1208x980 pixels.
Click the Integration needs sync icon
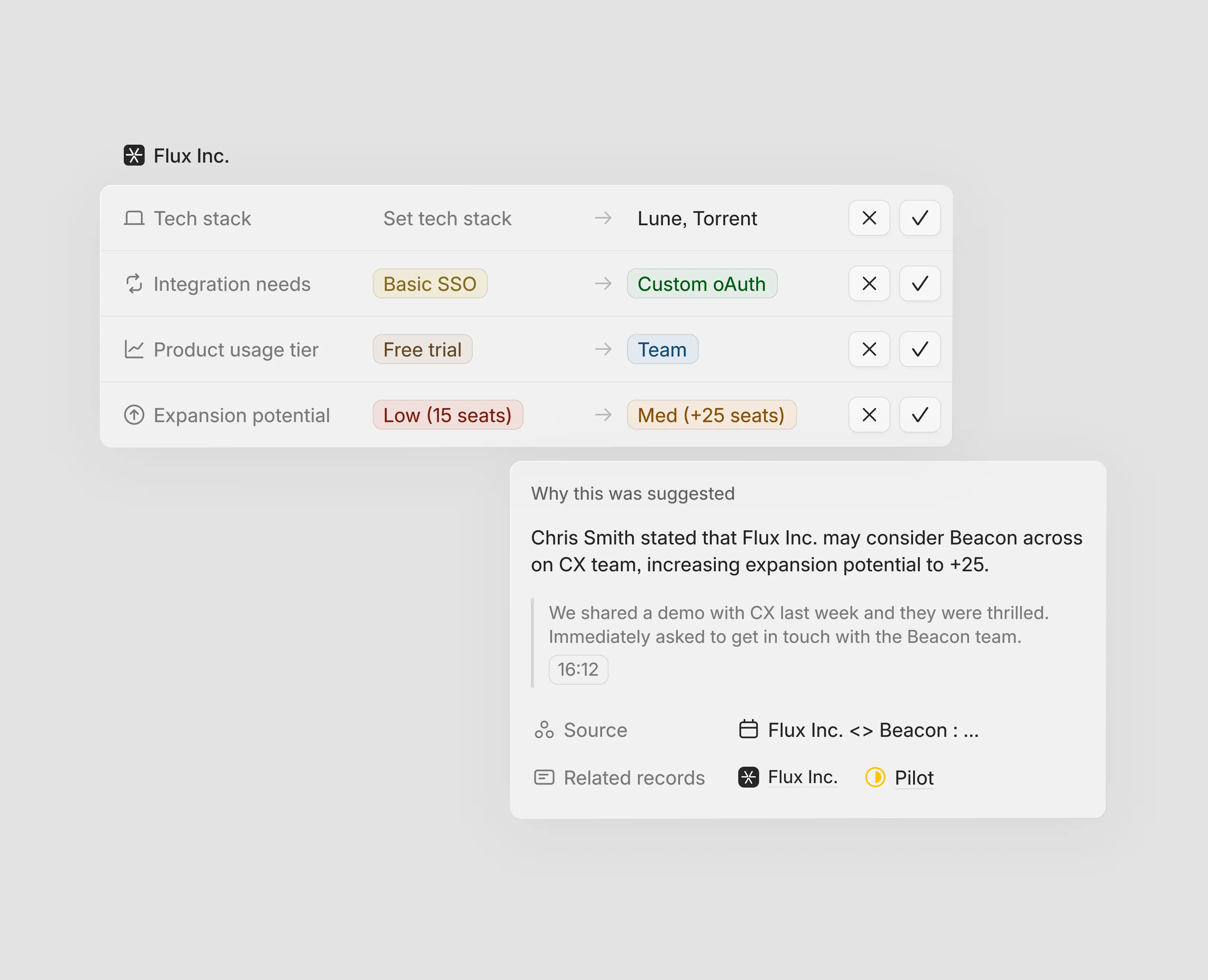coord(134,284)
